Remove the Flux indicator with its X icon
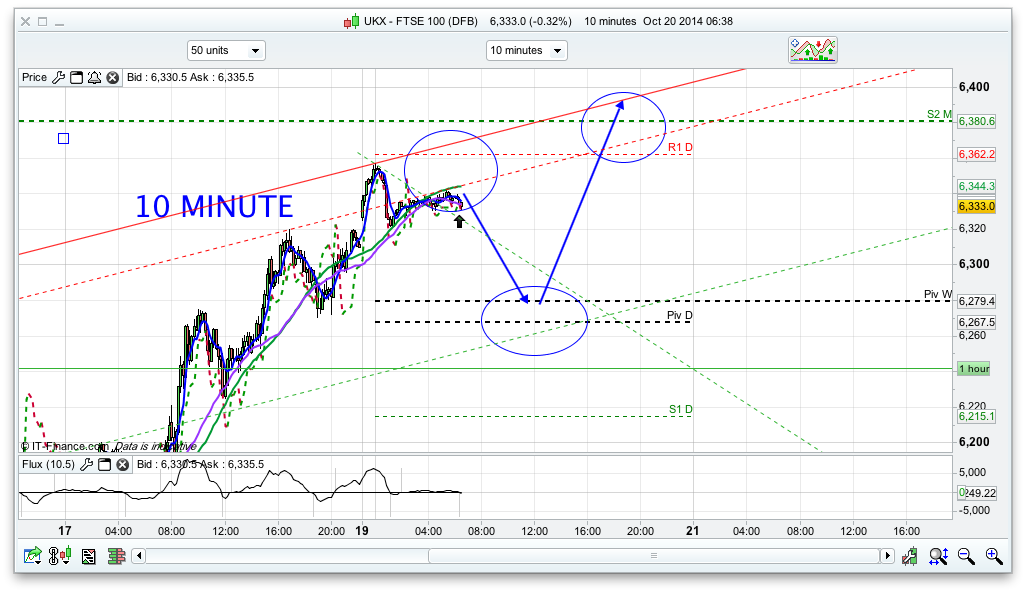 click(x=122, y=465)
